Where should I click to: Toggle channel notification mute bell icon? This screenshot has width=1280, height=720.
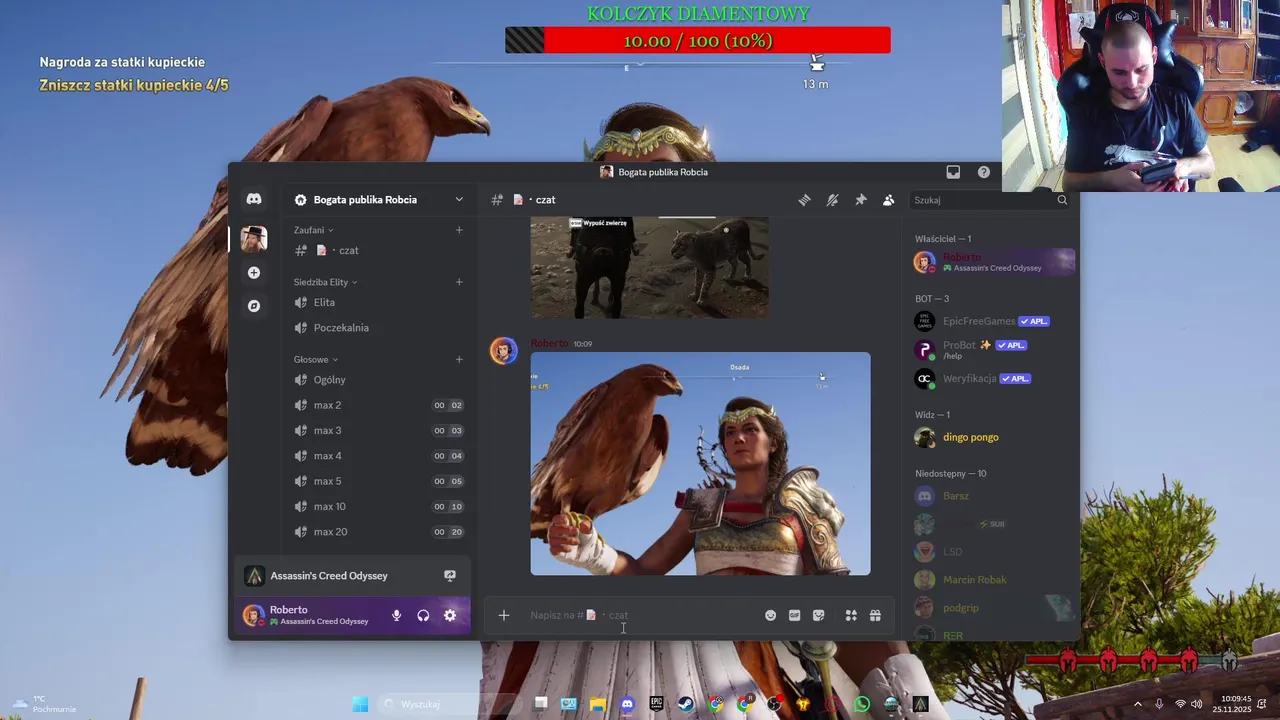pos(832,200)
